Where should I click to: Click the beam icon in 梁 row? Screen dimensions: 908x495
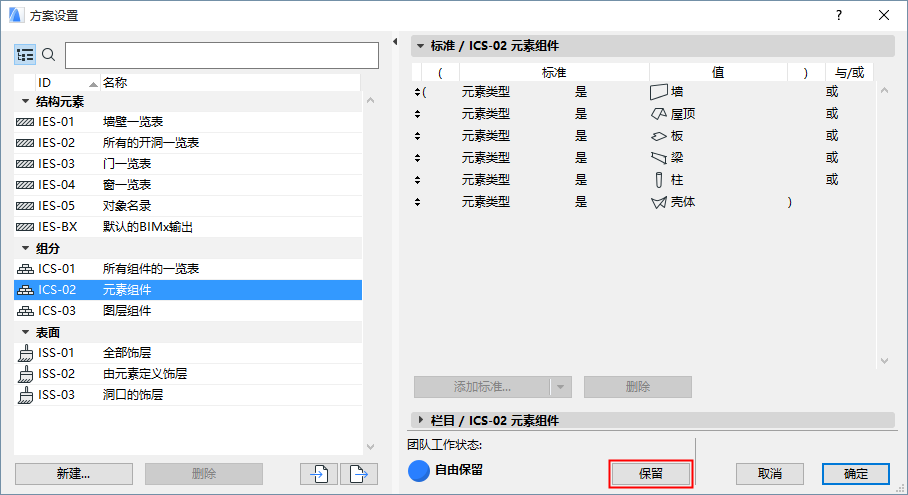coord(658,158)
